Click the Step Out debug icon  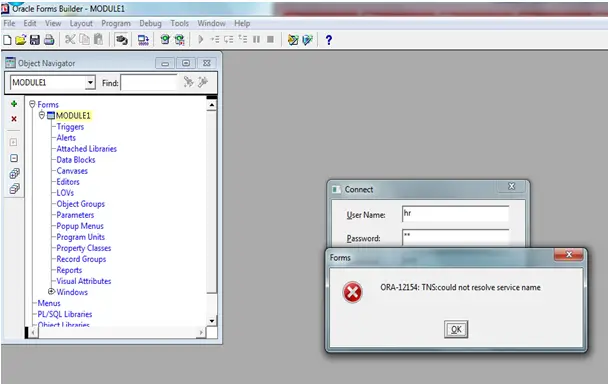pos(243,39)
